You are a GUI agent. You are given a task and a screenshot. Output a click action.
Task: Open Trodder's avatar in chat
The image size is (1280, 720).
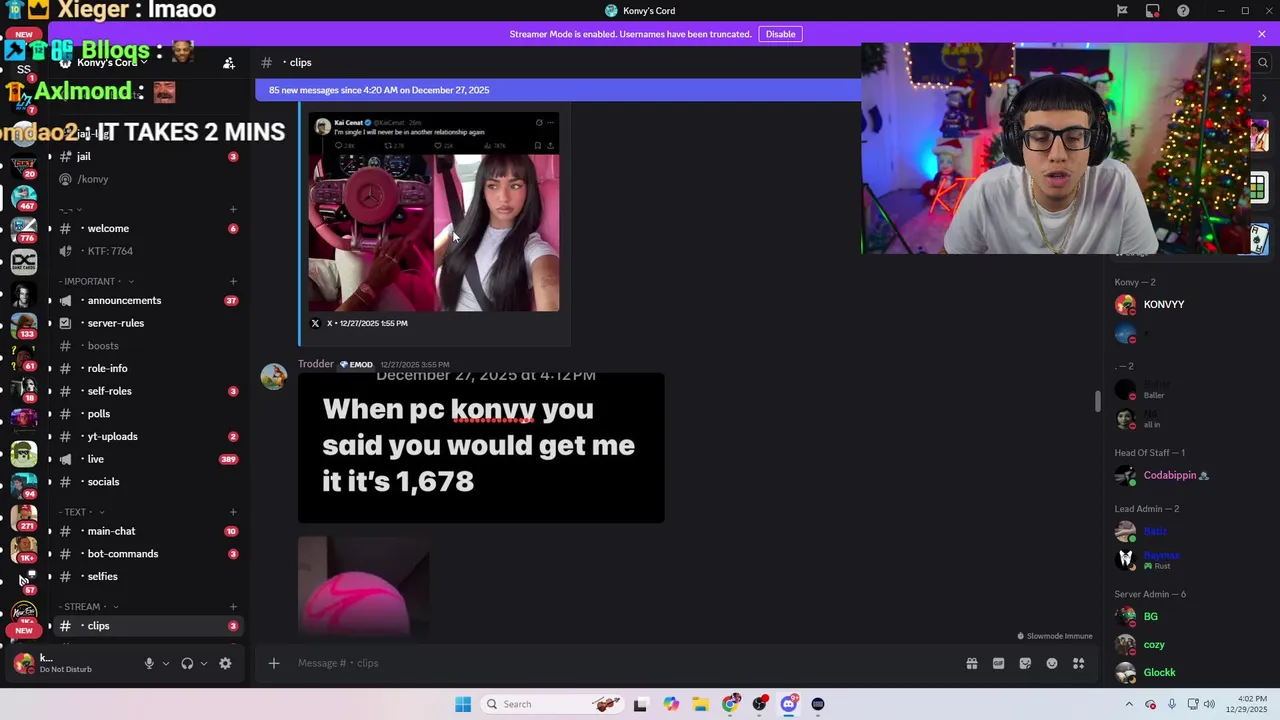(x=274, y=377)
